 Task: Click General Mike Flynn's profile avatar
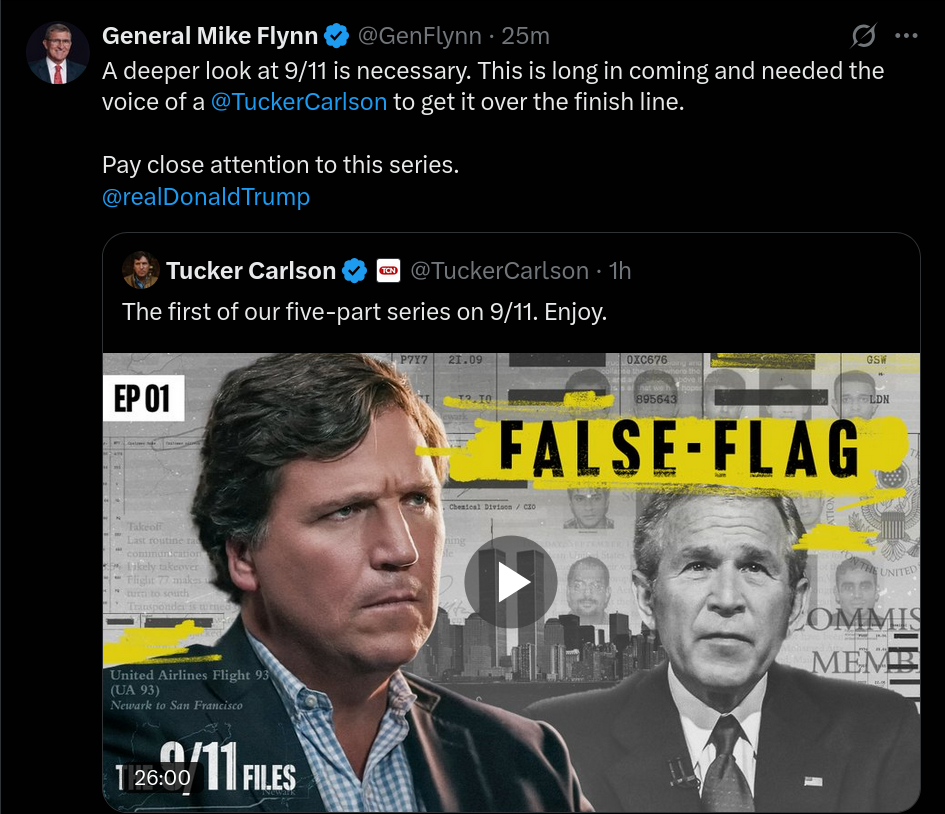pos(58,53)
